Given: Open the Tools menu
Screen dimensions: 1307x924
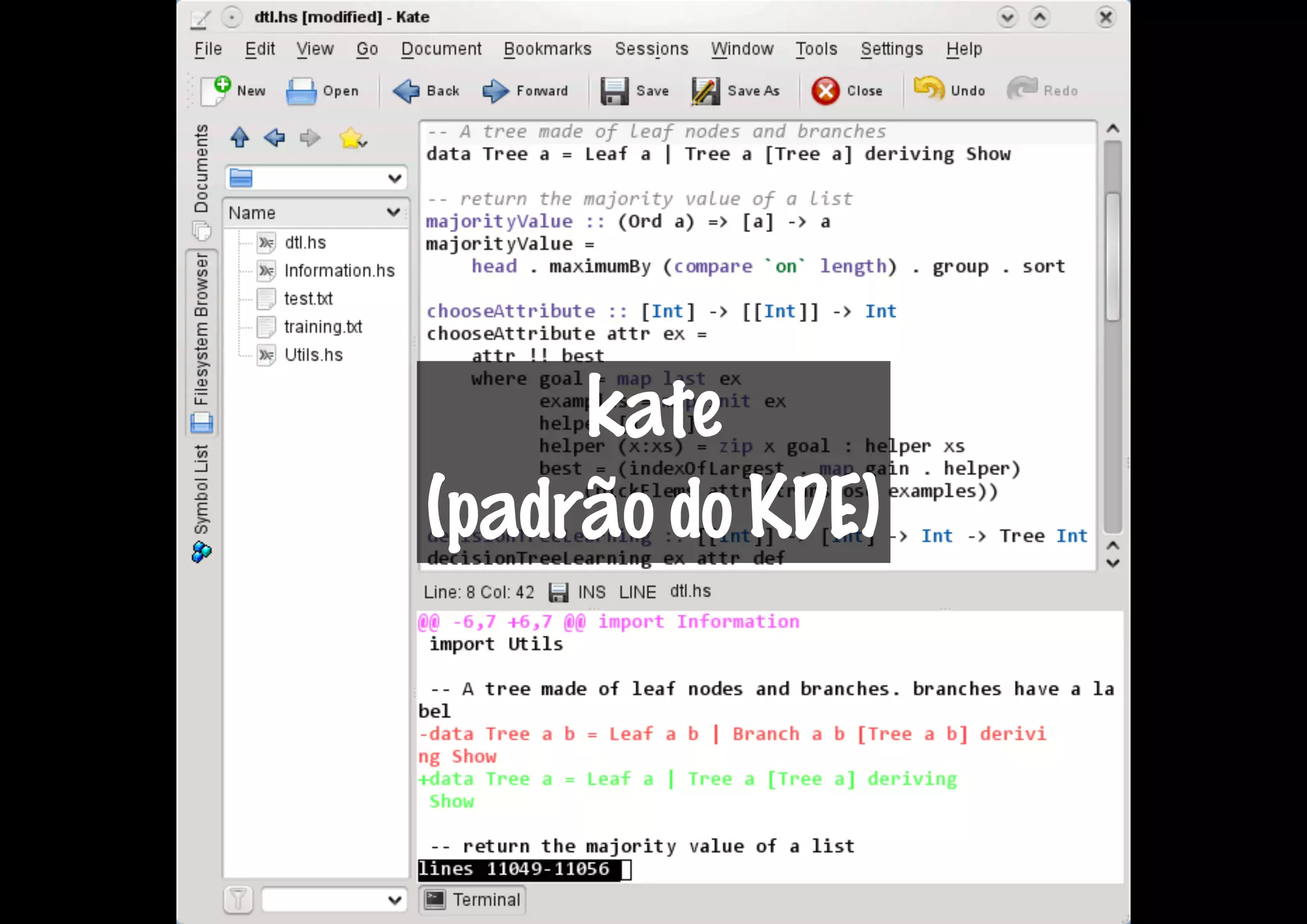Looking at the screenshot, I should pos(816,49).
